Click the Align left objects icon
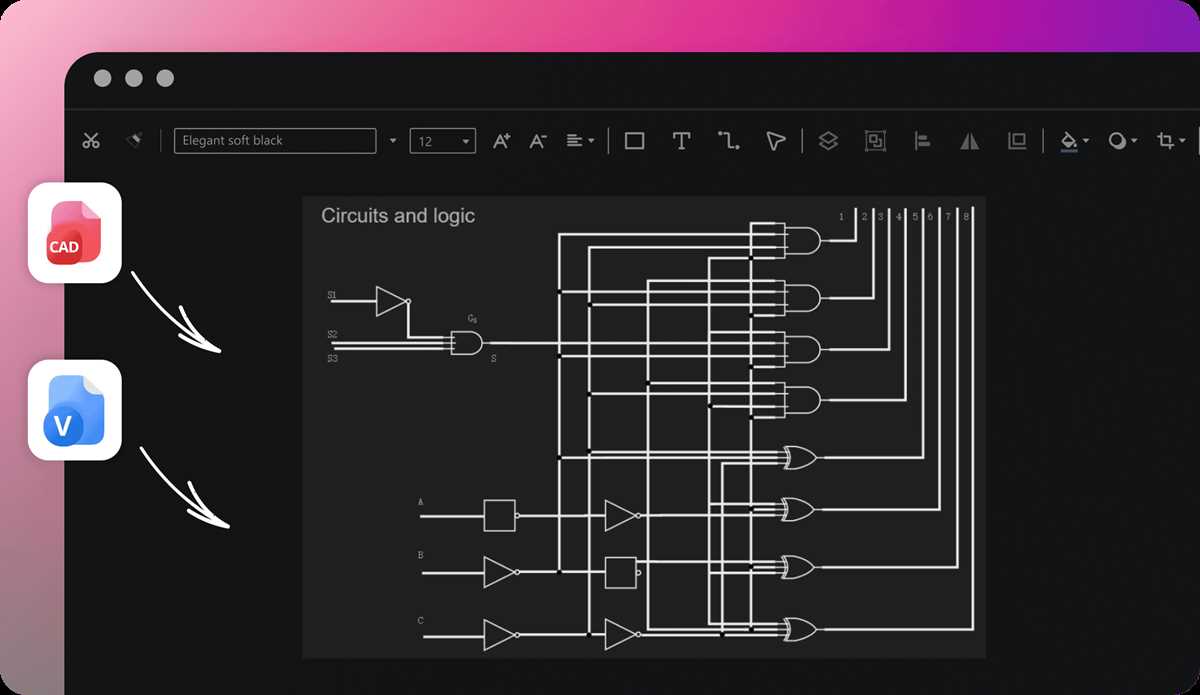 [x=922, y=141]
